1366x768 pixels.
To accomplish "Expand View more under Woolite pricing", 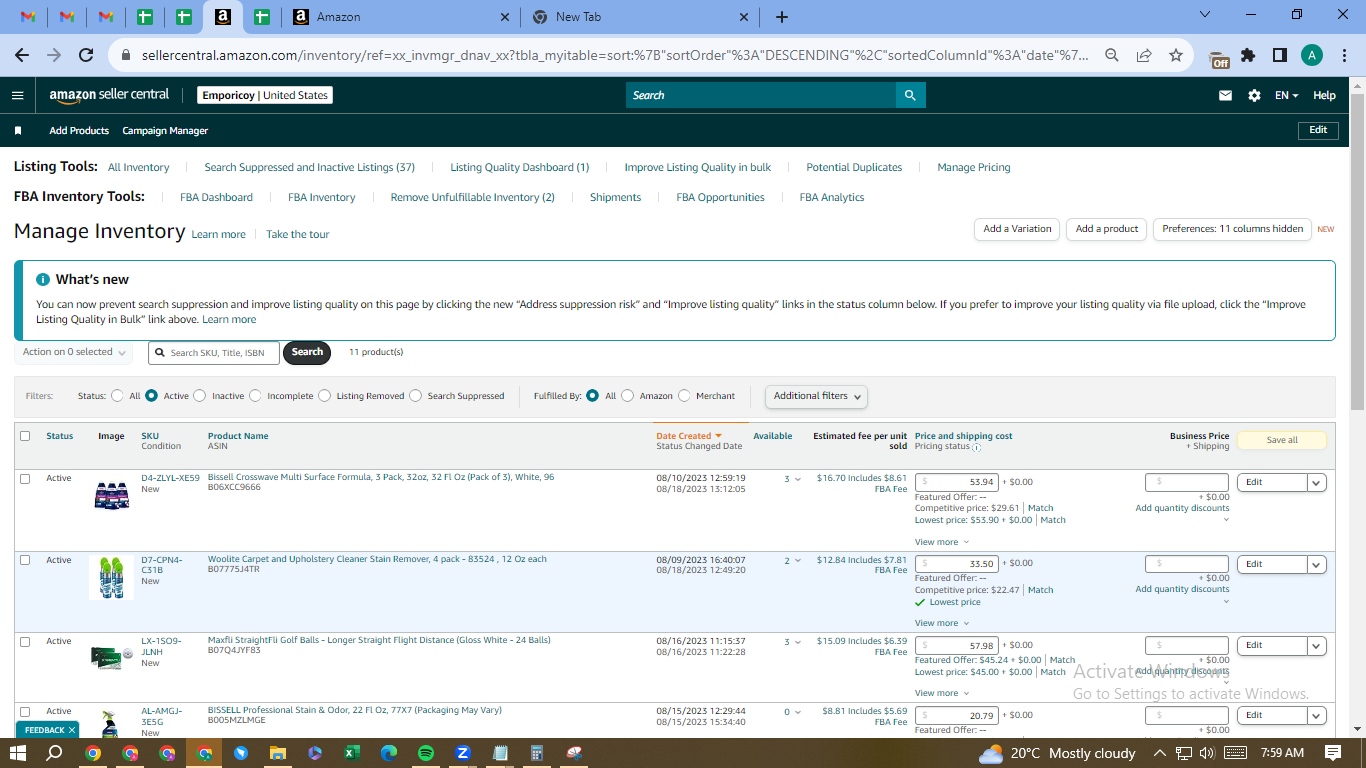I will (x=941, y=623).
